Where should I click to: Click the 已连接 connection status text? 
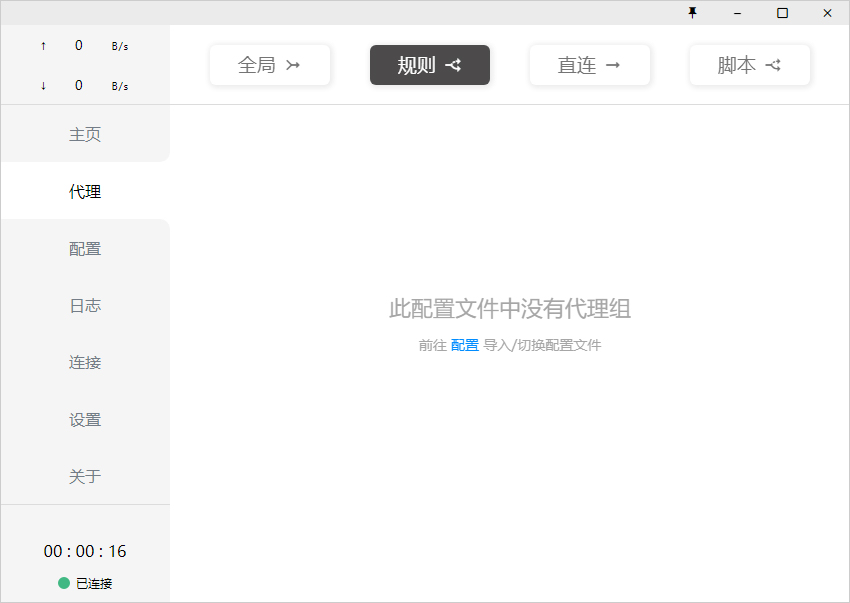tap(94, 583)
